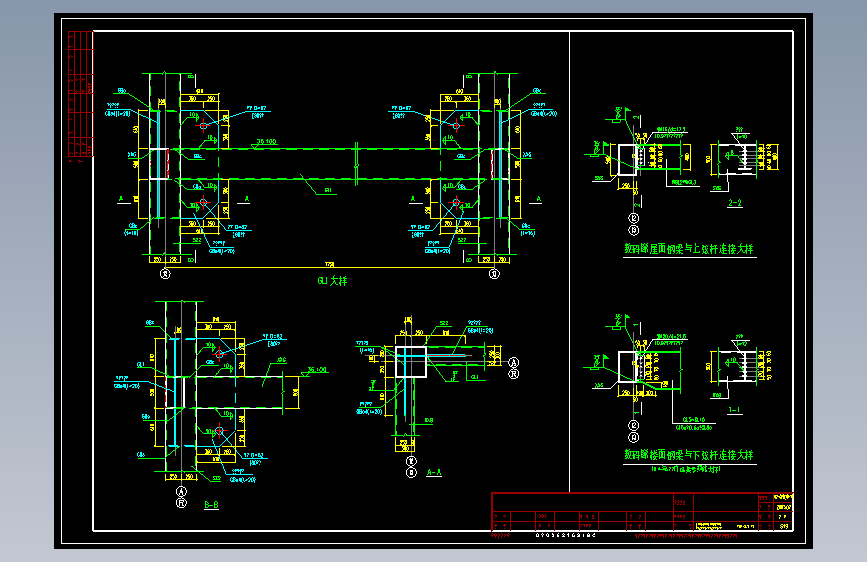Click the small note beneath the floor beam connection title

(x=686, y=469)
